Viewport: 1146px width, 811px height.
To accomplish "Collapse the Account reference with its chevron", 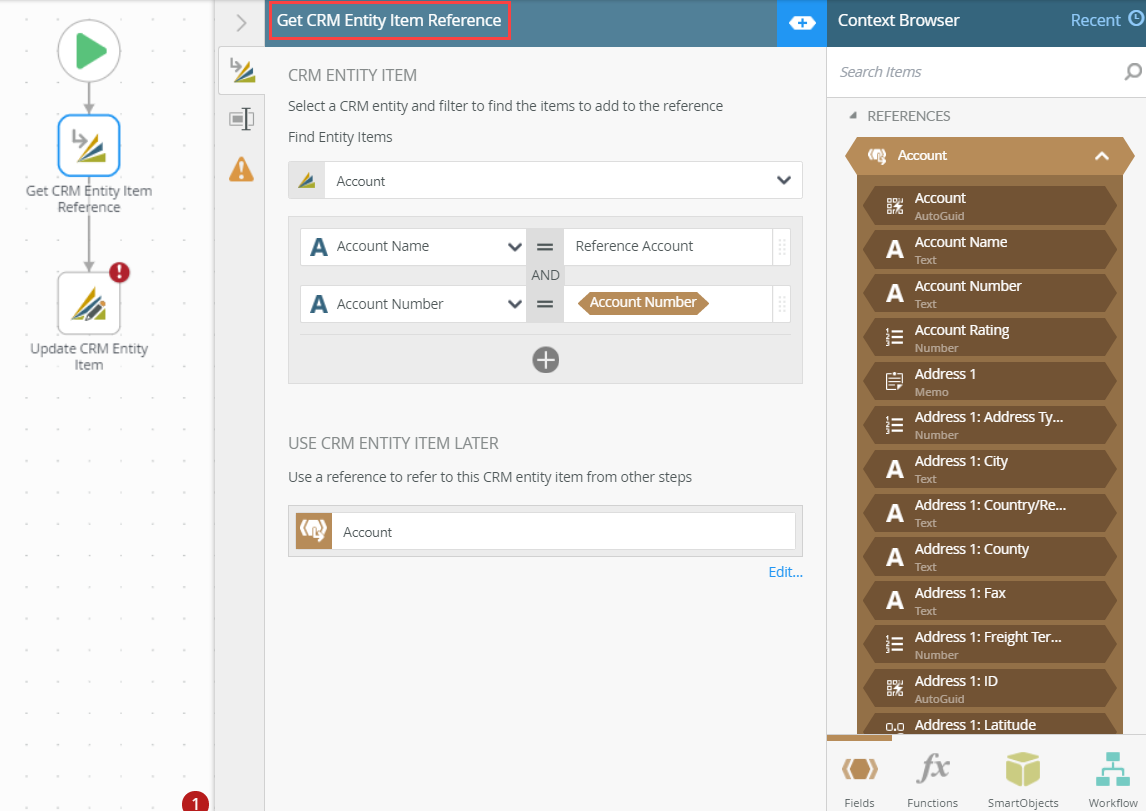I will (1101, 156).
